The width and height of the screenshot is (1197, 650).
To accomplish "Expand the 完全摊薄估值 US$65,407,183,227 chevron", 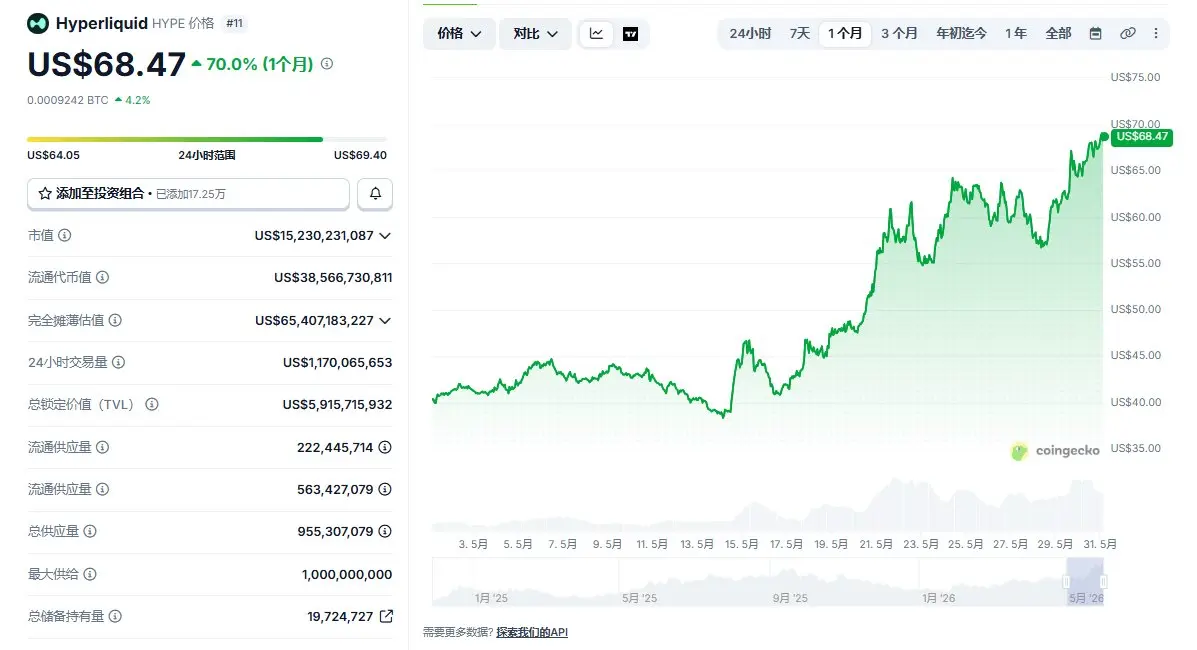I will (385, 321).
